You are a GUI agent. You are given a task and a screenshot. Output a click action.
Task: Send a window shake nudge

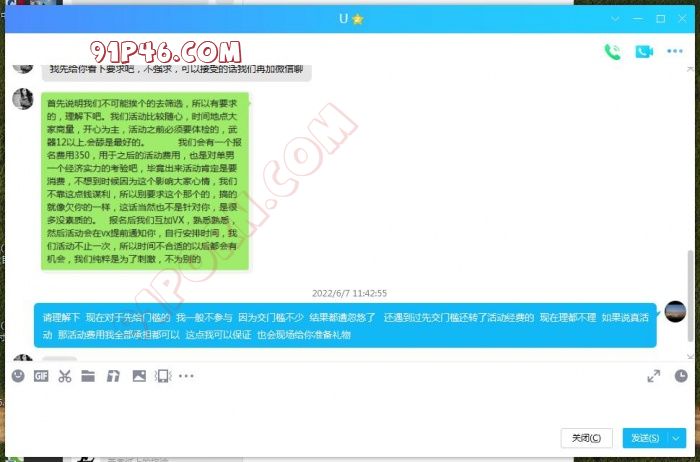coord(163,376)
